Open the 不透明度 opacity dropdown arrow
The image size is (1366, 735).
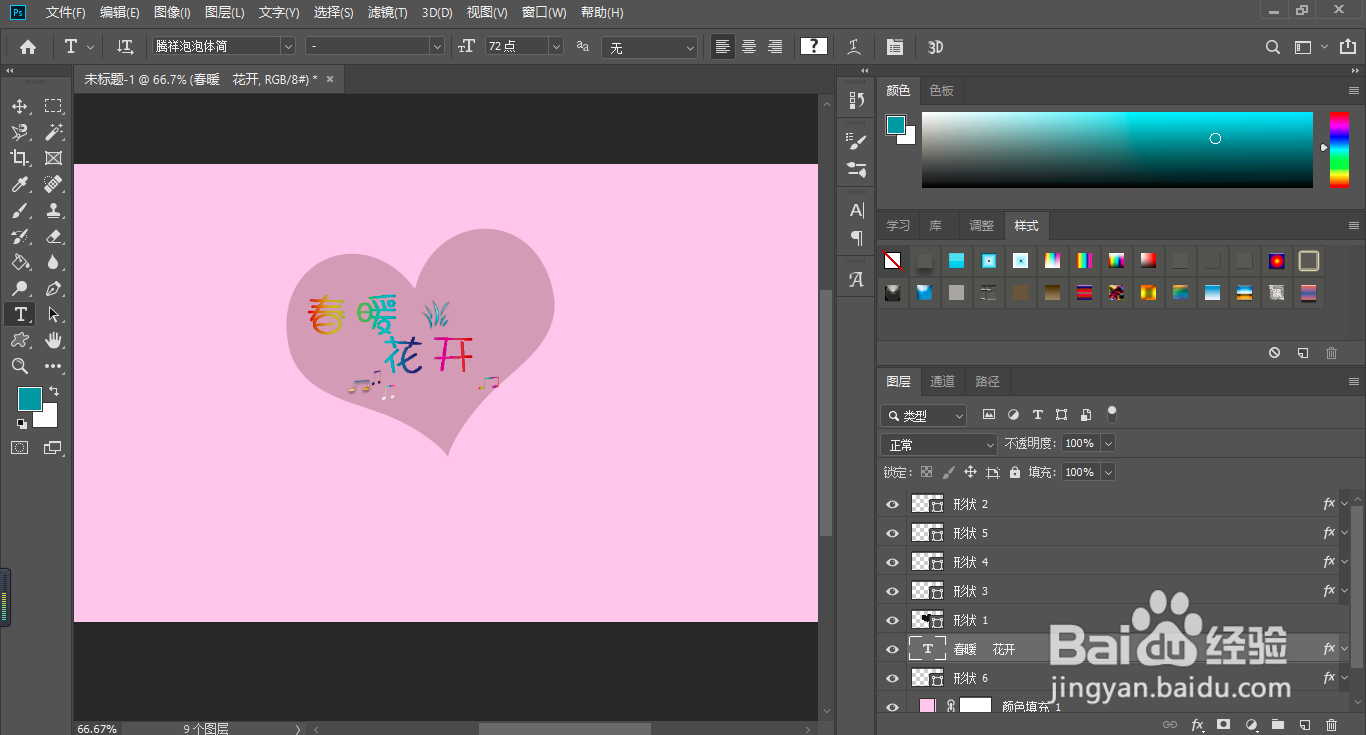[1107, 443]
